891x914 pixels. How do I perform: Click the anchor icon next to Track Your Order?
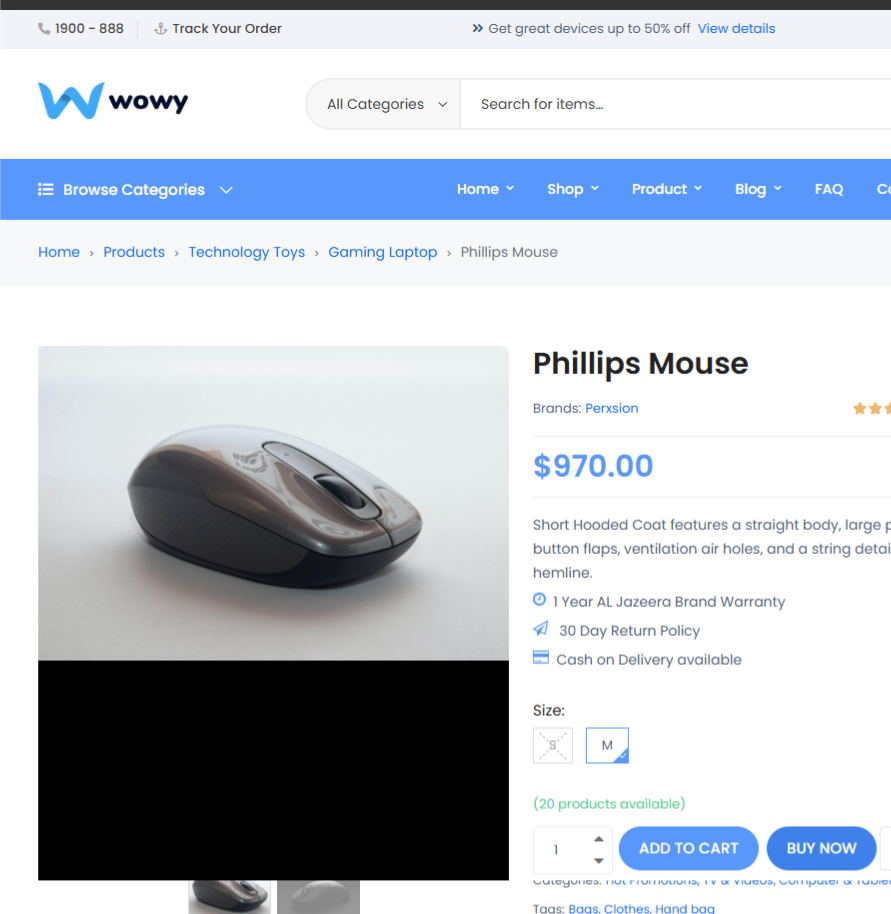pyautogui.click(x=160, y=29)
